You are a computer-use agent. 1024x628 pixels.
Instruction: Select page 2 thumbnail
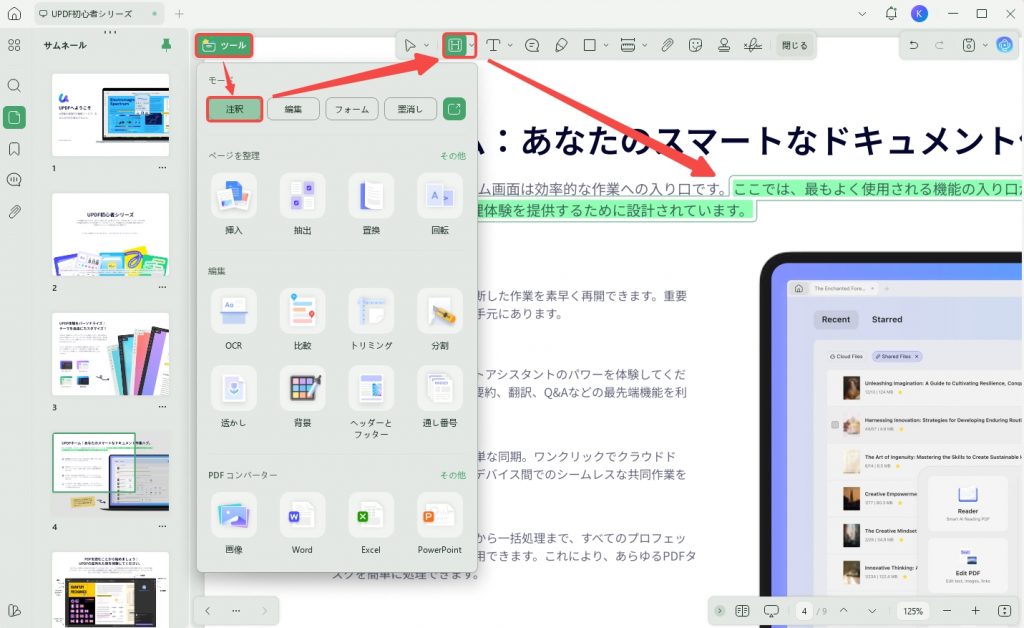[110, 234]
